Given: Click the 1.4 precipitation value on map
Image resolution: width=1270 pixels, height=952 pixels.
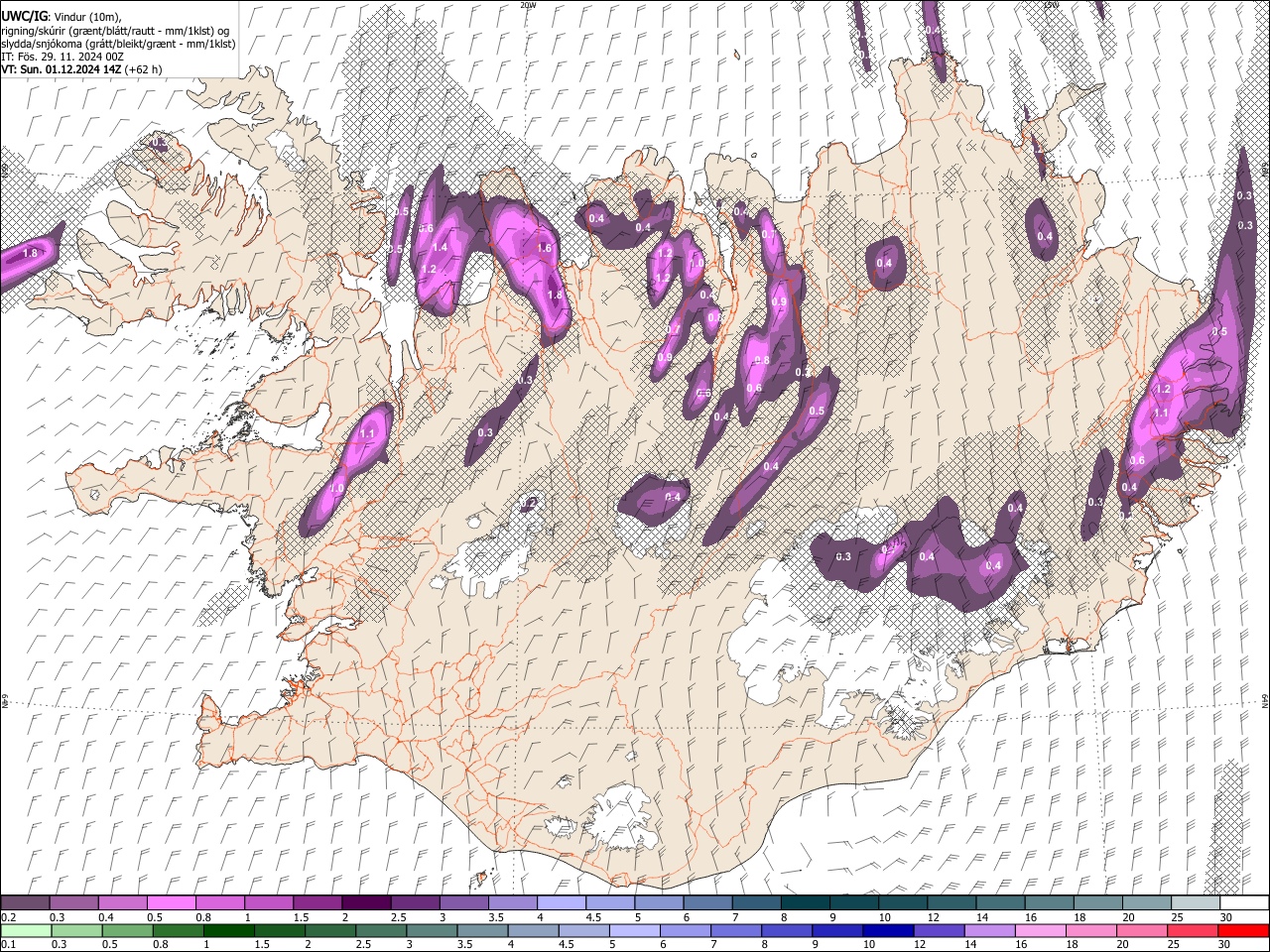Looking at the screenshot, I should point(441,247).
